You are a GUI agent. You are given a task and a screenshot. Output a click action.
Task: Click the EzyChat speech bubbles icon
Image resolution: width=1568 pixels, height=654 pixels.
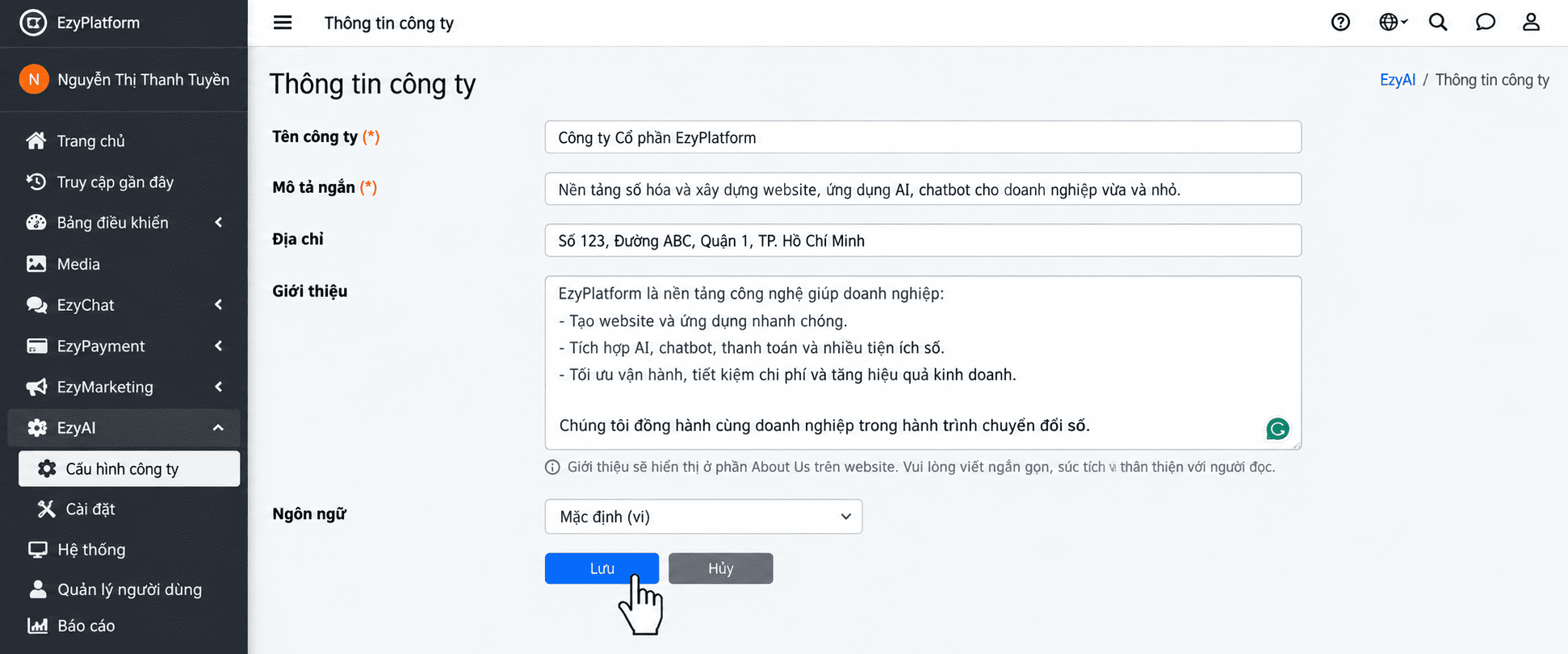(x=36, y=305)
